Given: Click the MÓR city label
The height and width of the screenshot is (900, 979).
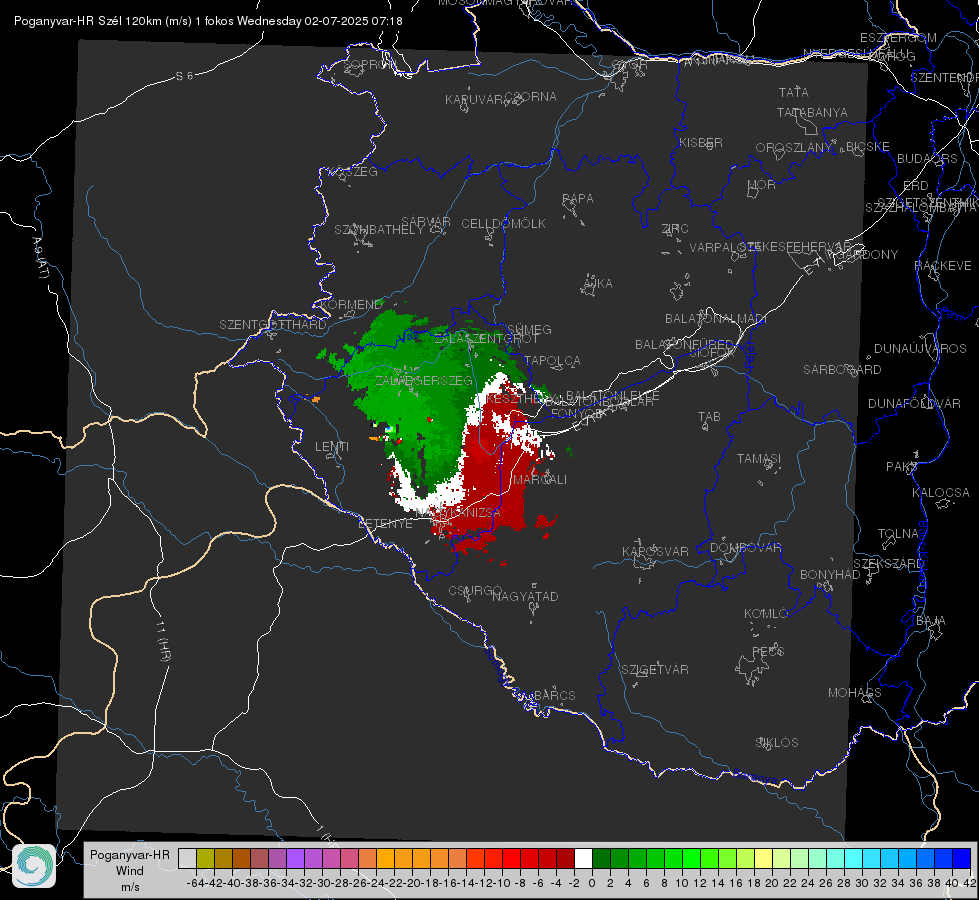Looking at the screenshot, I should click(x=762, y=185).
